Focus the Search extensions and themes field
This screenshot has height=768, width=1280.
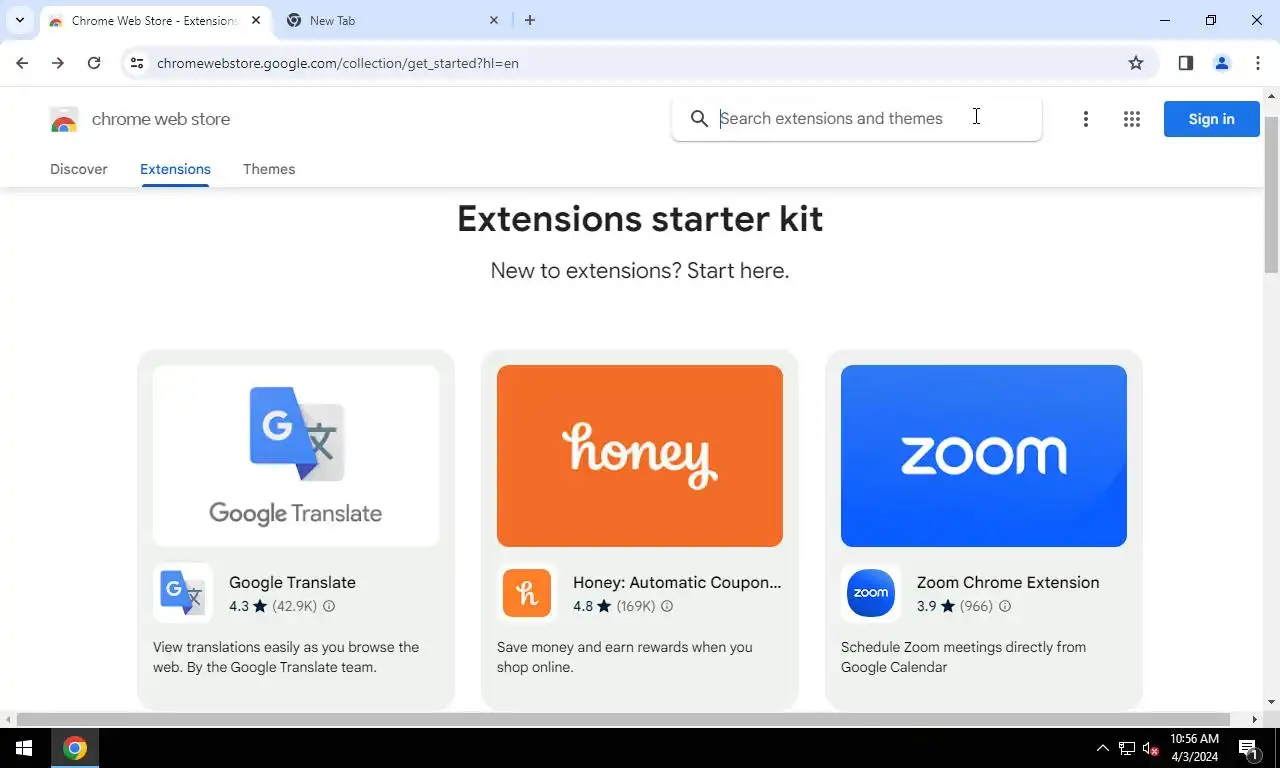[x=856, y=119]
